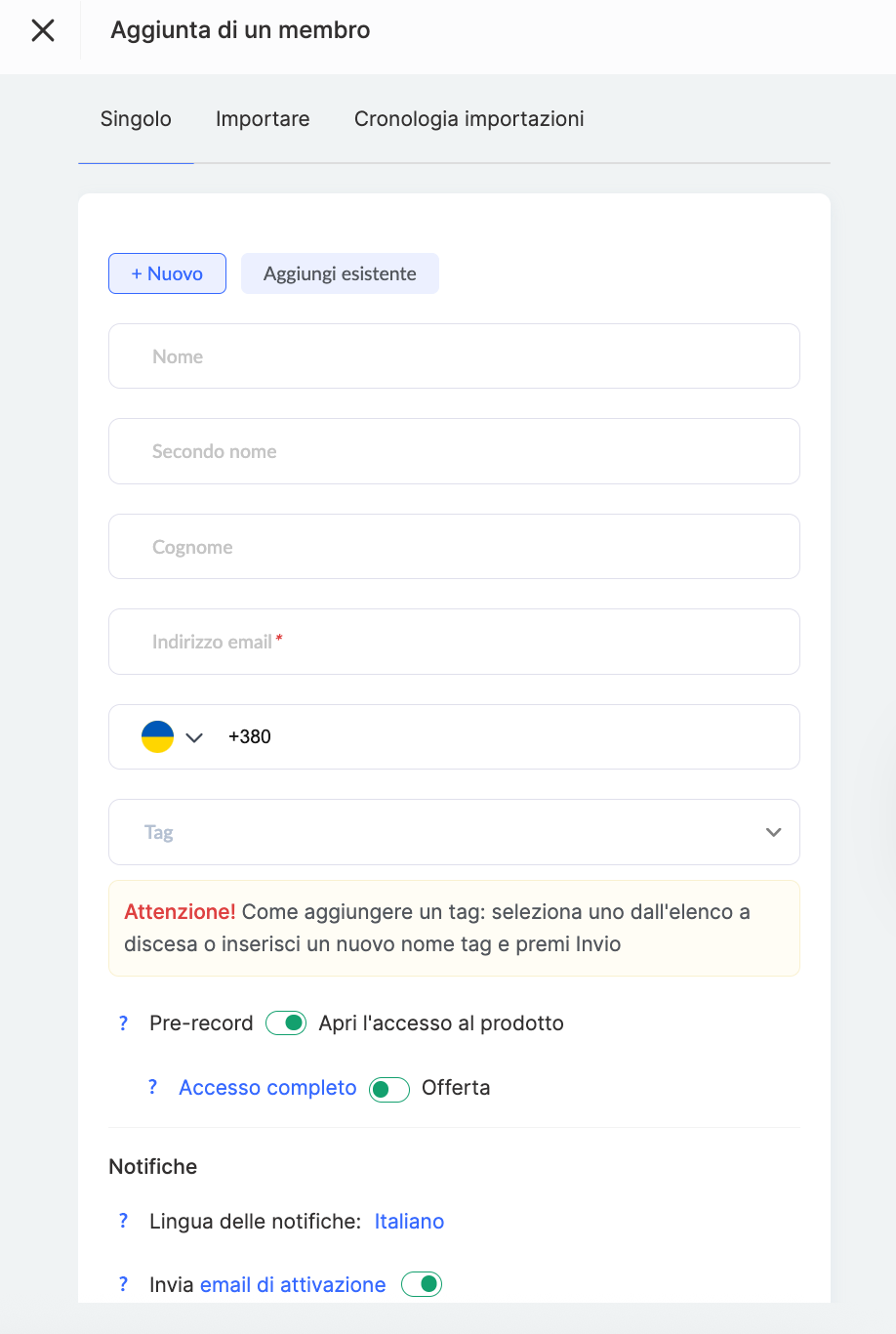The height and width of the screenshot is (1334, 896).
Task: Click help icon beside Accesso completo
Action: [152, 1087]
